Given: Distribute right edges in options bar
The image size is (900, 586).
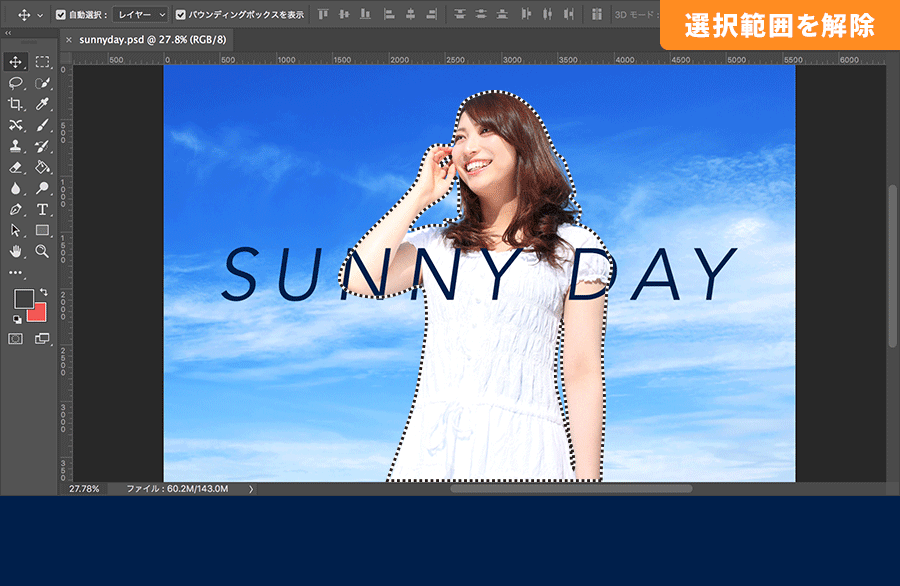Looking at the screenshot, I should click(569, 14).
